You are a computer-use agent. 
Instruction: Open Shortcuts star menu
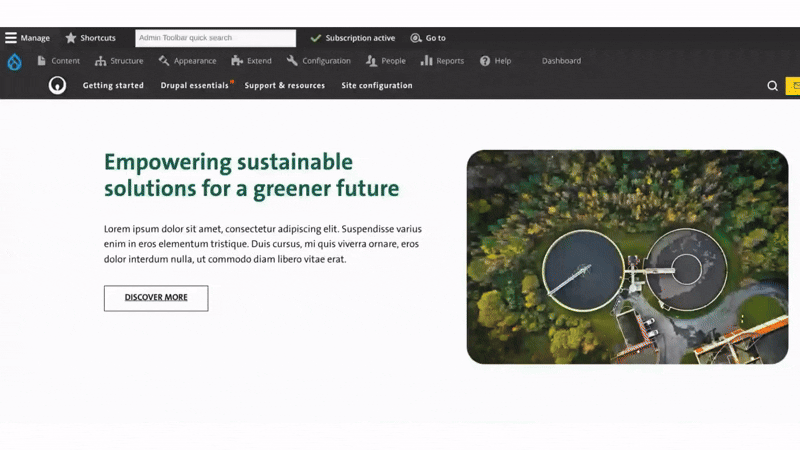[90, 38]
